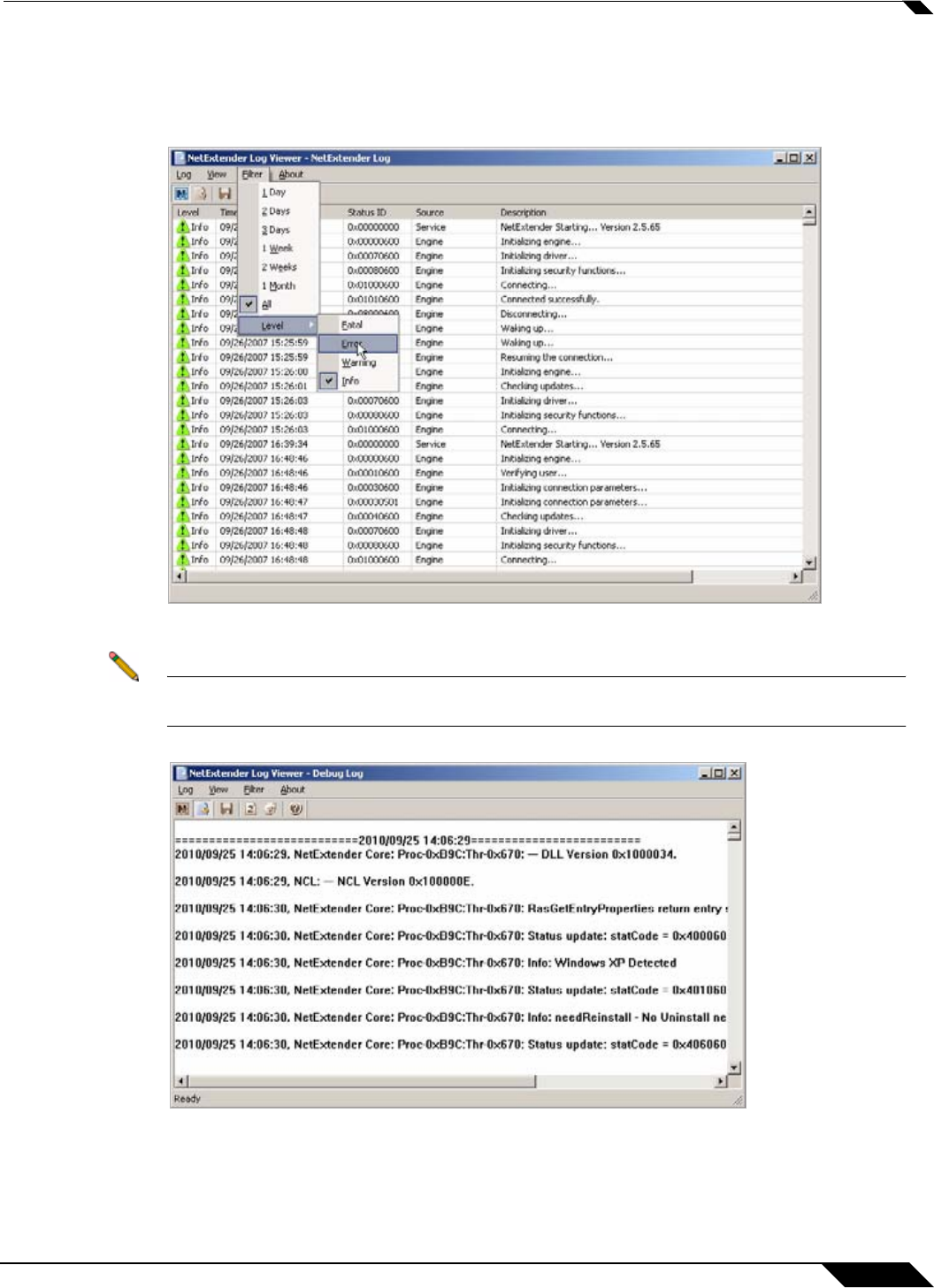Select the 'Connected successfully.' description cell
The width and height of the screenshot is (934, 1288).
pos(550,300)
